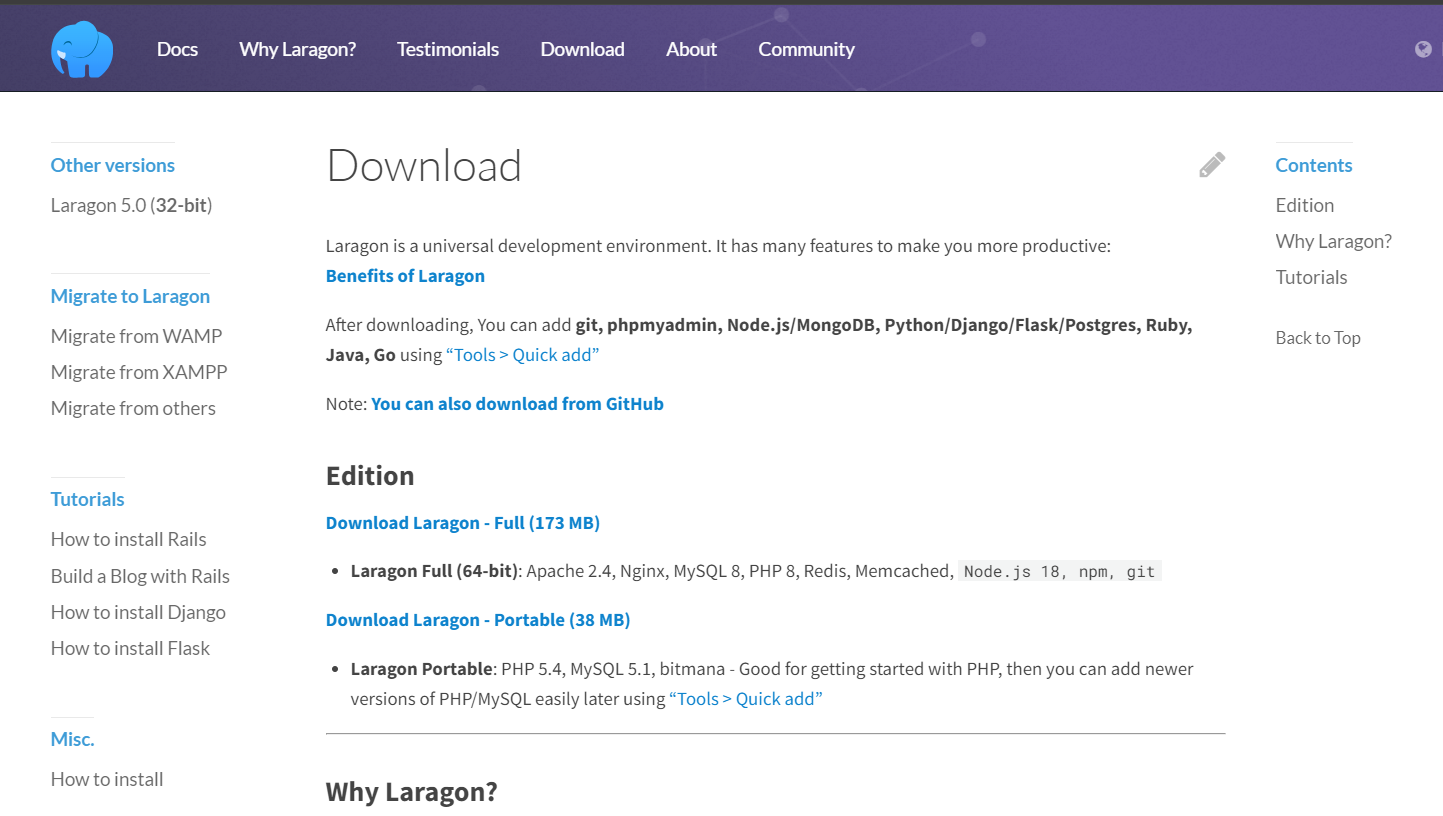Open Testimonials in the top navigation
Viewport: 1443px width, 816px height.
448,49
